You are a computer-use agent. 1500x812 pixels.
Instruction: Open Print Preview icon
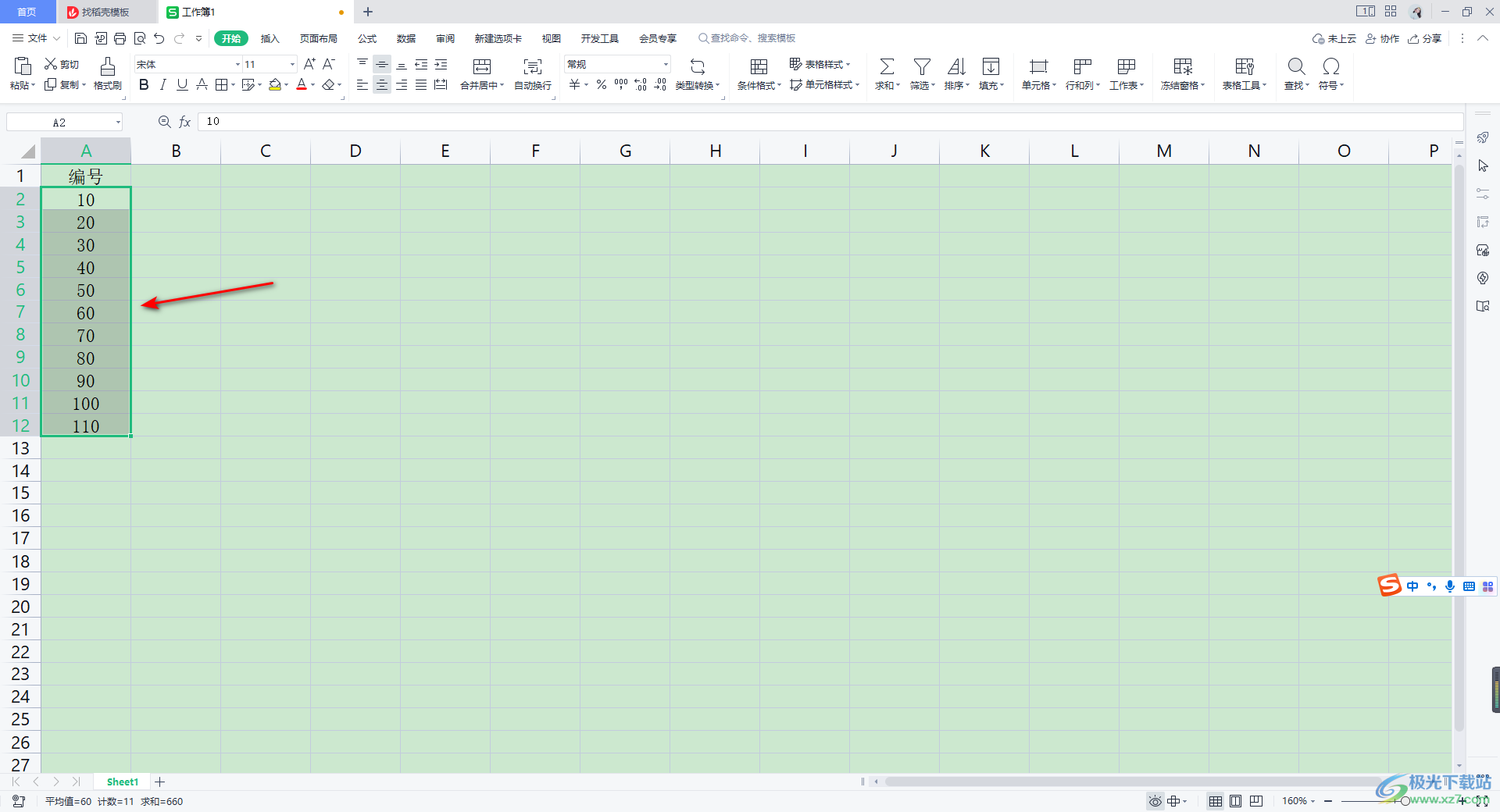coord(140,38)
